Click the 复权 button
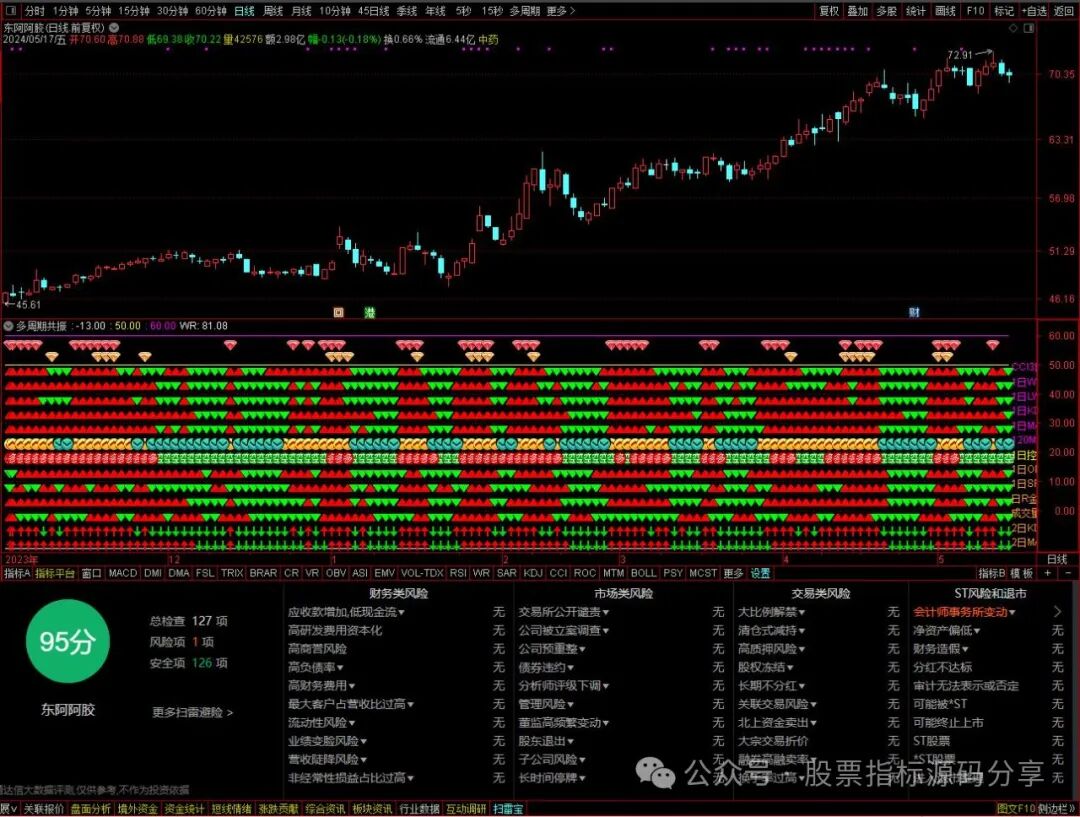Screen dimensions: 1080x817 click(x=829, y=11)
